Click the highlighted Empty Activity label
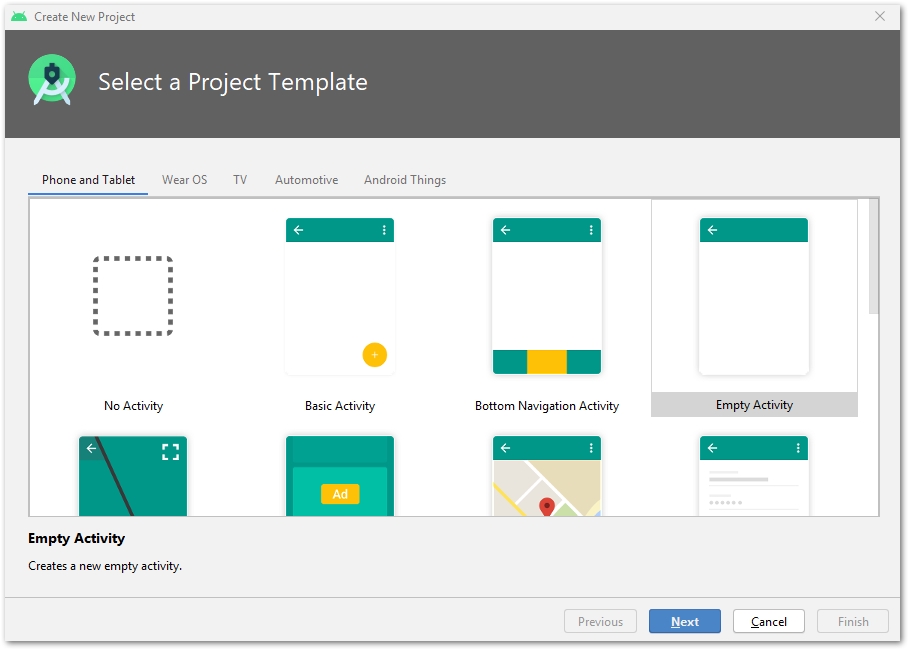 (754, 405)
